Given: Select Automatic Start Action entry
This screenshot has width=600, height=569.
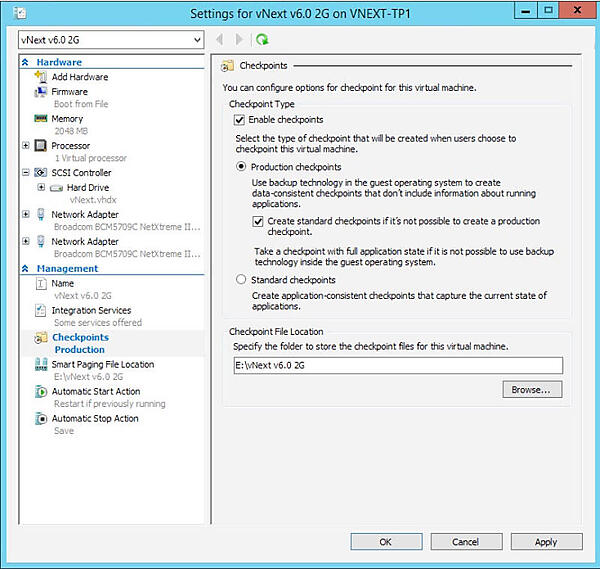Looking at the screenshot, I should [x=96, y=391].
